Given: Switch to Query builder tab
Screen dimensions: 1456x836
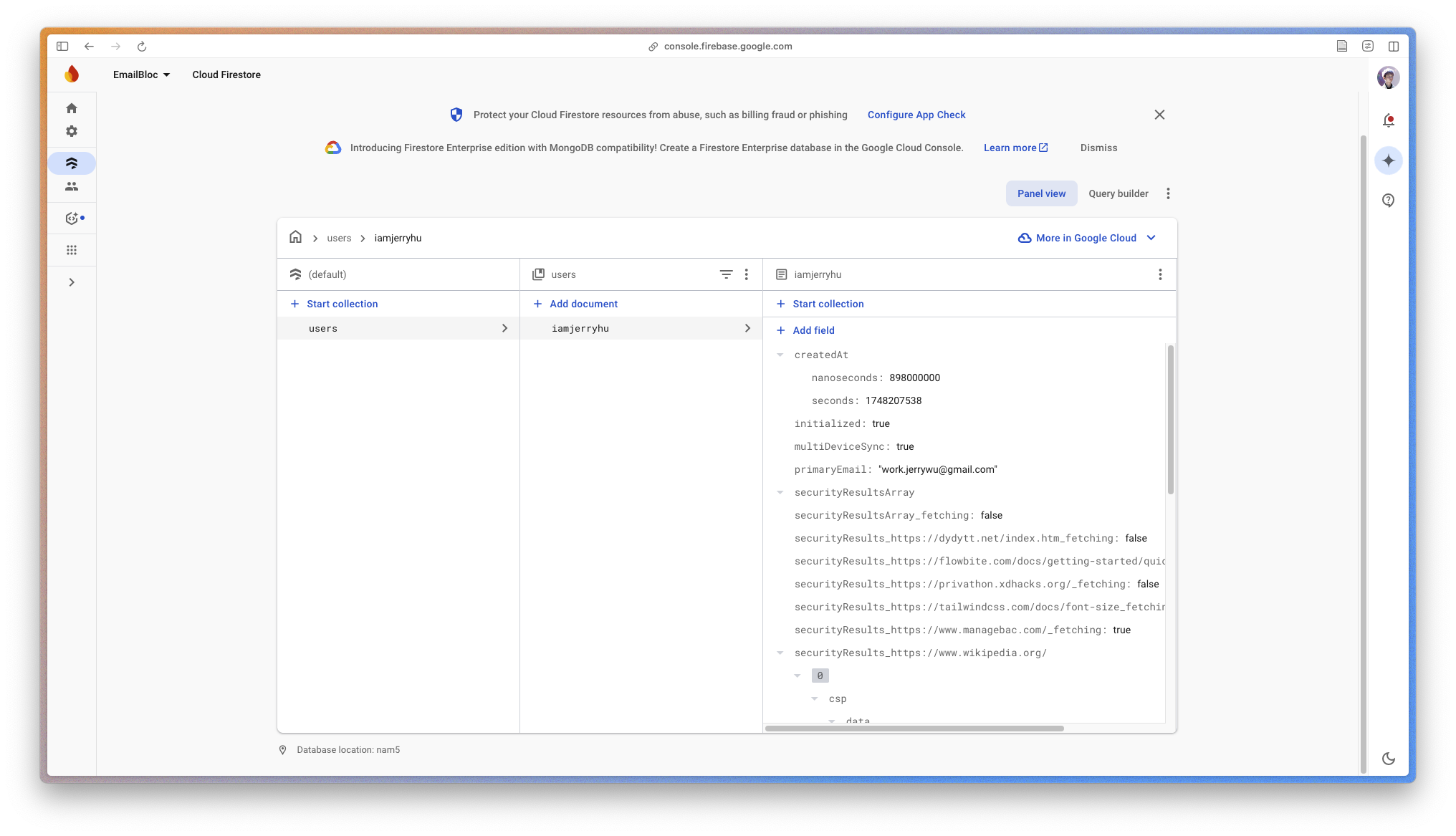Looking at the screenshot, I should [x=1118, y=193].
